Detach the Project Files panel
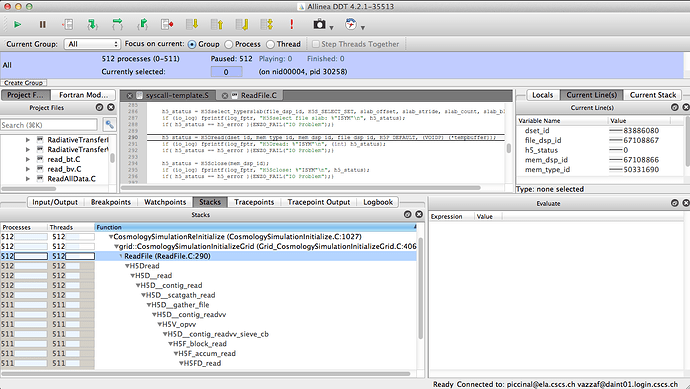This screenshot has height=389, width=690. coord(99,107)
